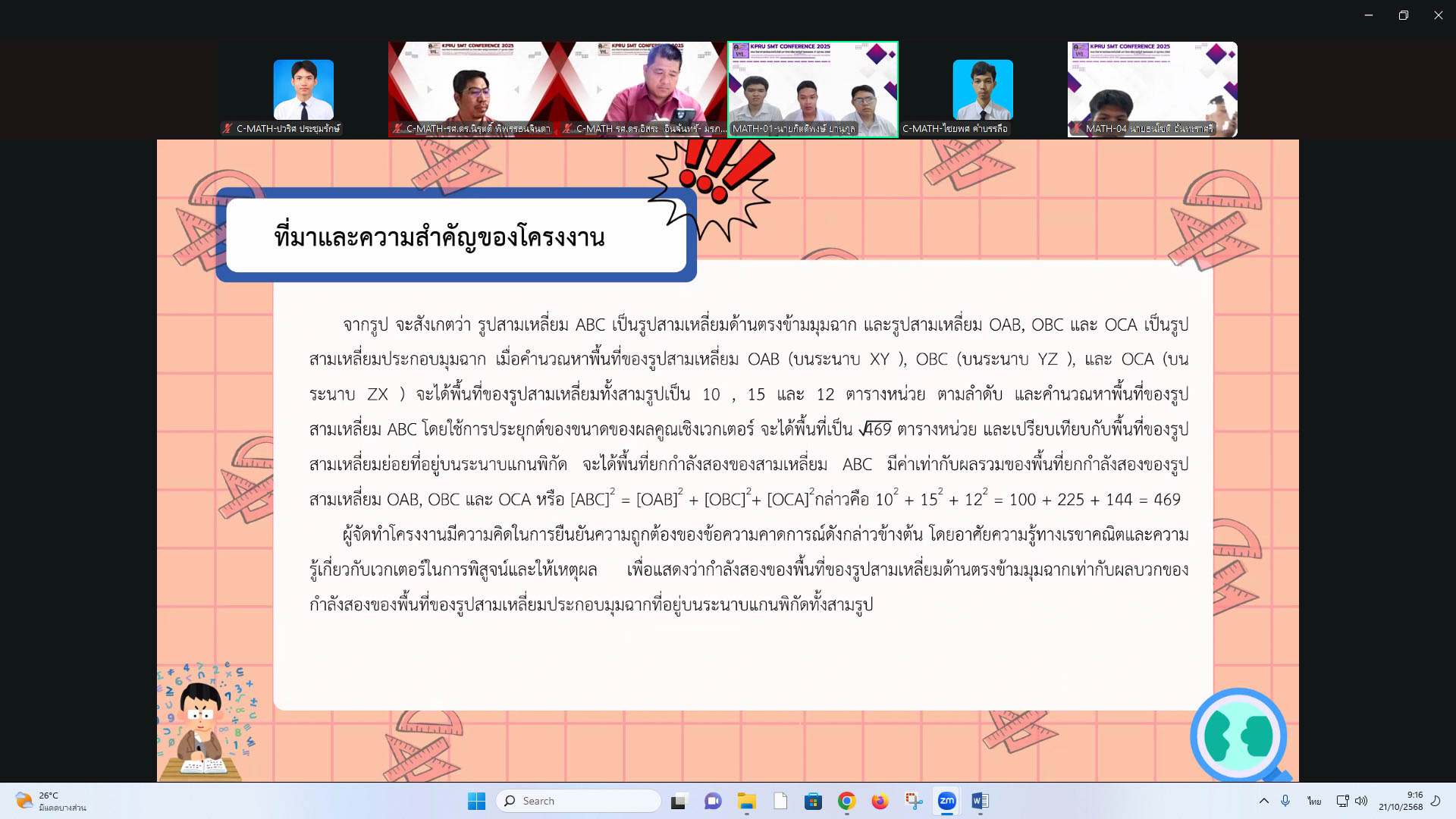Image resolution: width=1456 pixels, height=819 pixels.
Task: Open the Snipping Tool icon
Action: (x=913, y=801)
